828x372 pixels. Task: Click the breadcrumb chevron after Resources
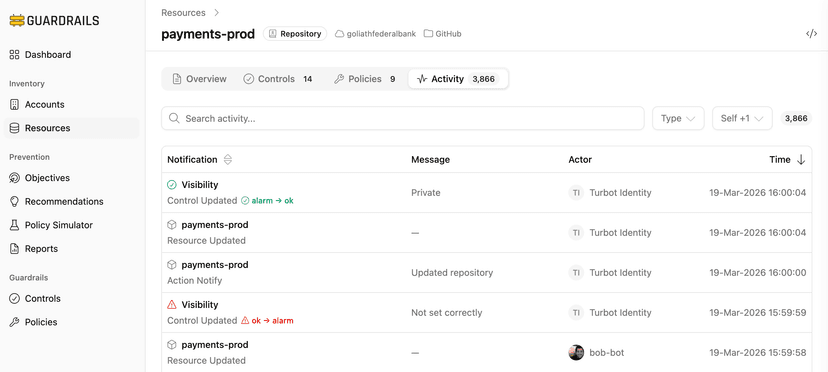click(x=217, y=13)
